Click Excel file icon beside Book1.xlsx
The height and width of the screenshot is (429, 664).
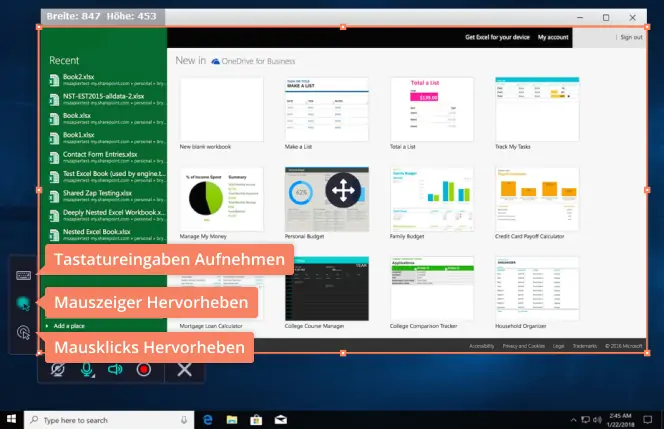[x=54, y=138]
